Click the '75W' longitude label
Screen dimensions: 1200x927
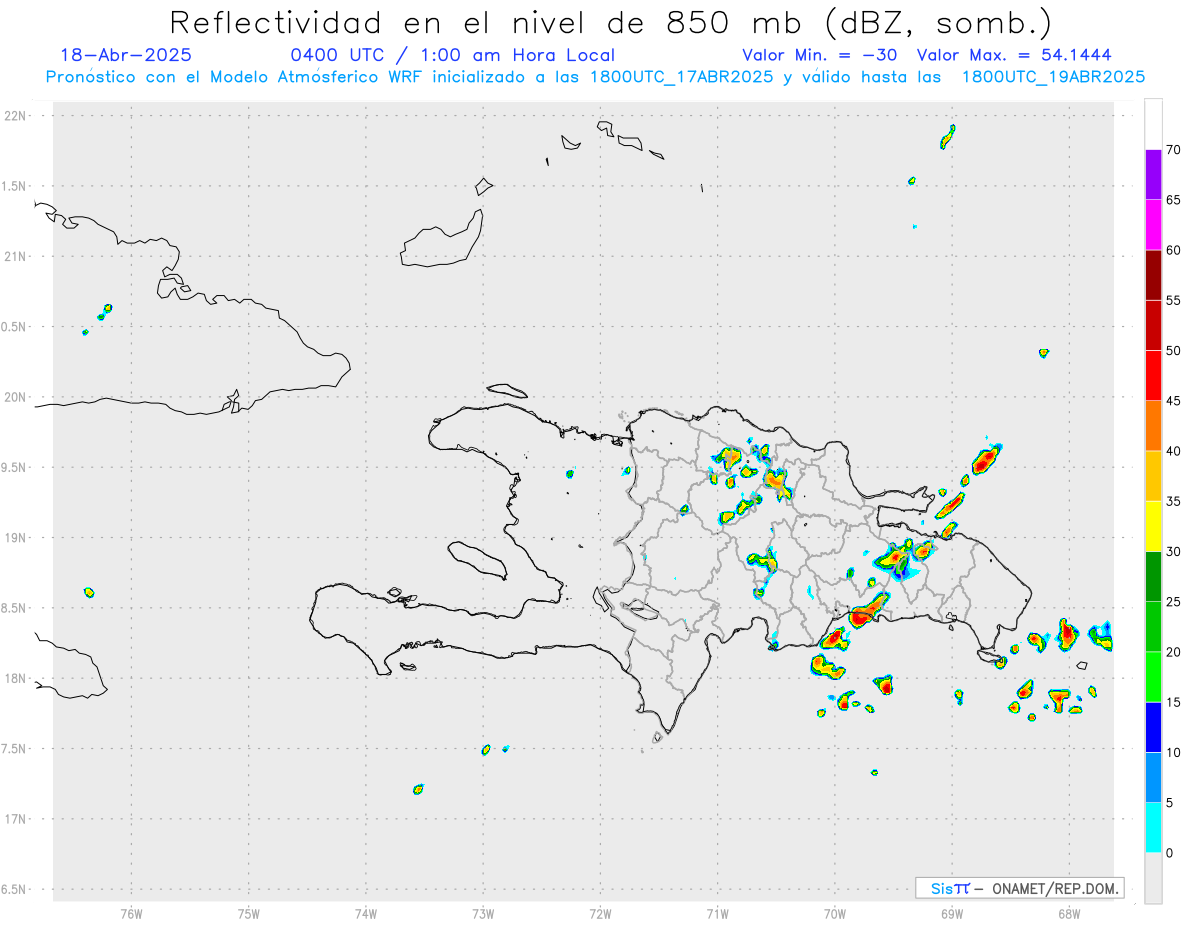click(248, 913)
